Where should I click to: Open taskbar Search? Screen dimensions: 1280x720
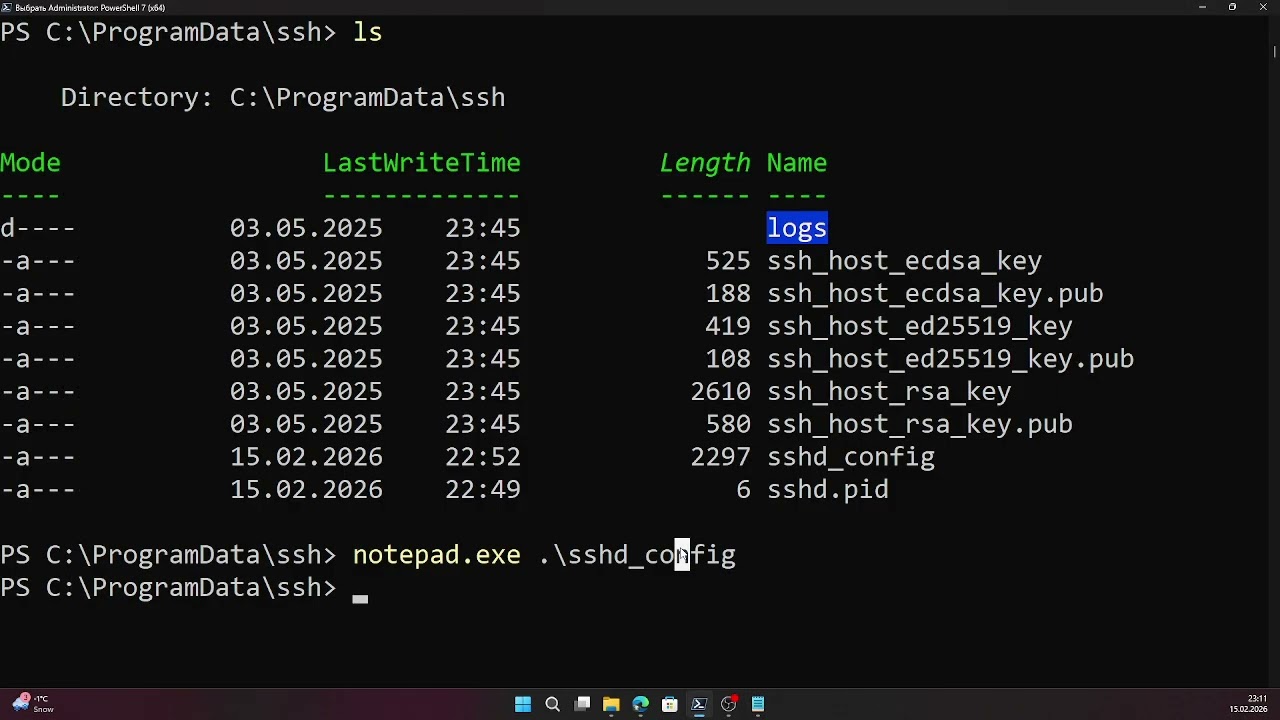pos(552,704)
